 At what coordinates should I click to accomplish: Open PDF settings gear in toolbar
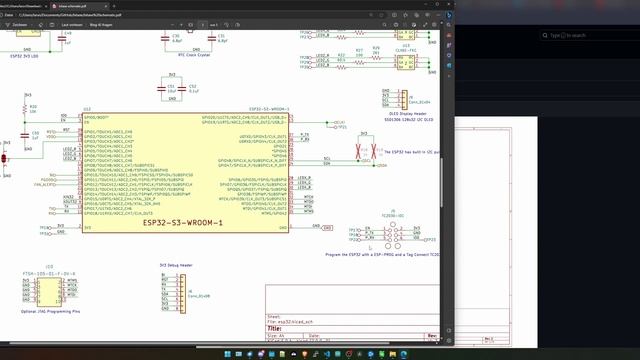[x=434, y=25]
